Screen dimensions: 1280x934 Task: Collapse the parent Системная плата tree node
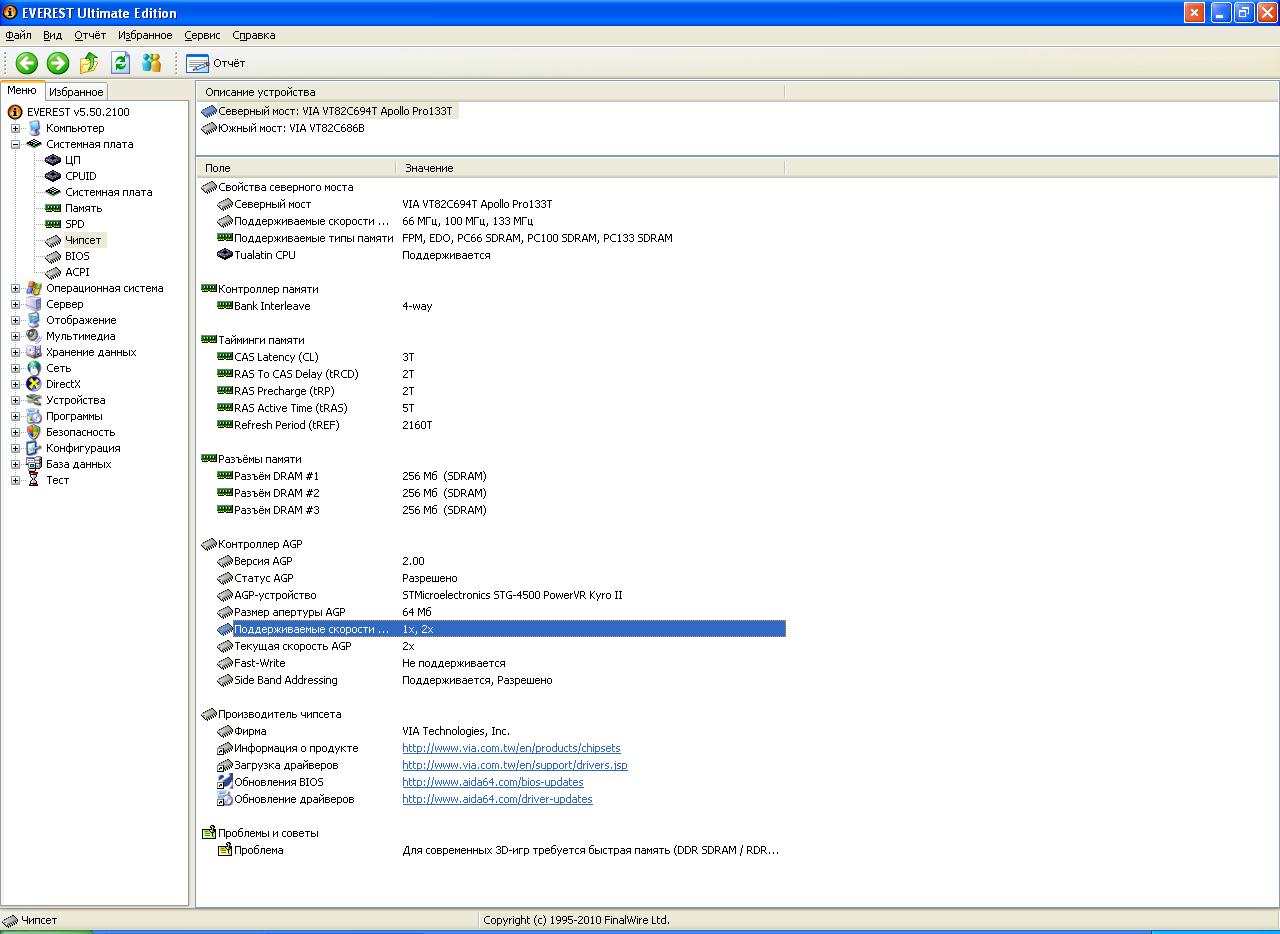[x=15, y=144]
